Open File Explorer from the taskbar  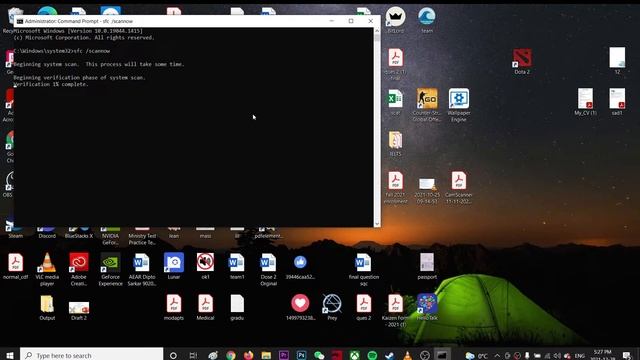[x=266, y=356]
